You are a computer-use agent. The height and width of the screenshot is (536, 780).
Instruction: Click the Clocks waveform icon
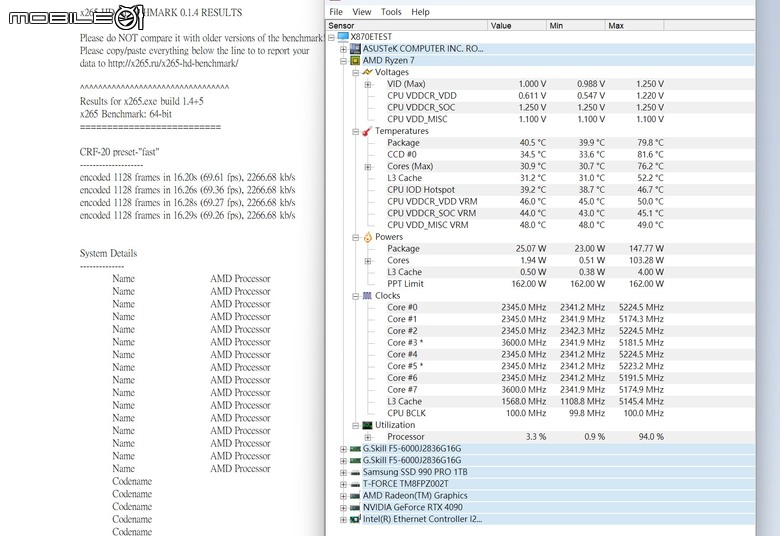click(x=367, y=296)
